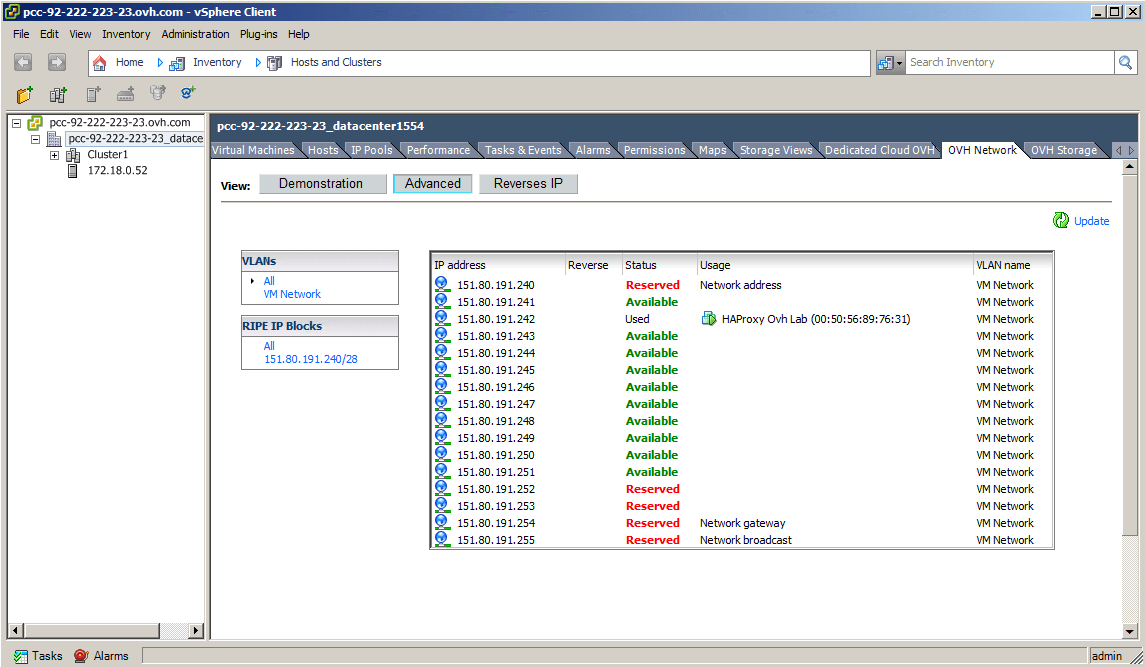Sort by the IP address column header
1145x667 pixels.
[498, 265]
